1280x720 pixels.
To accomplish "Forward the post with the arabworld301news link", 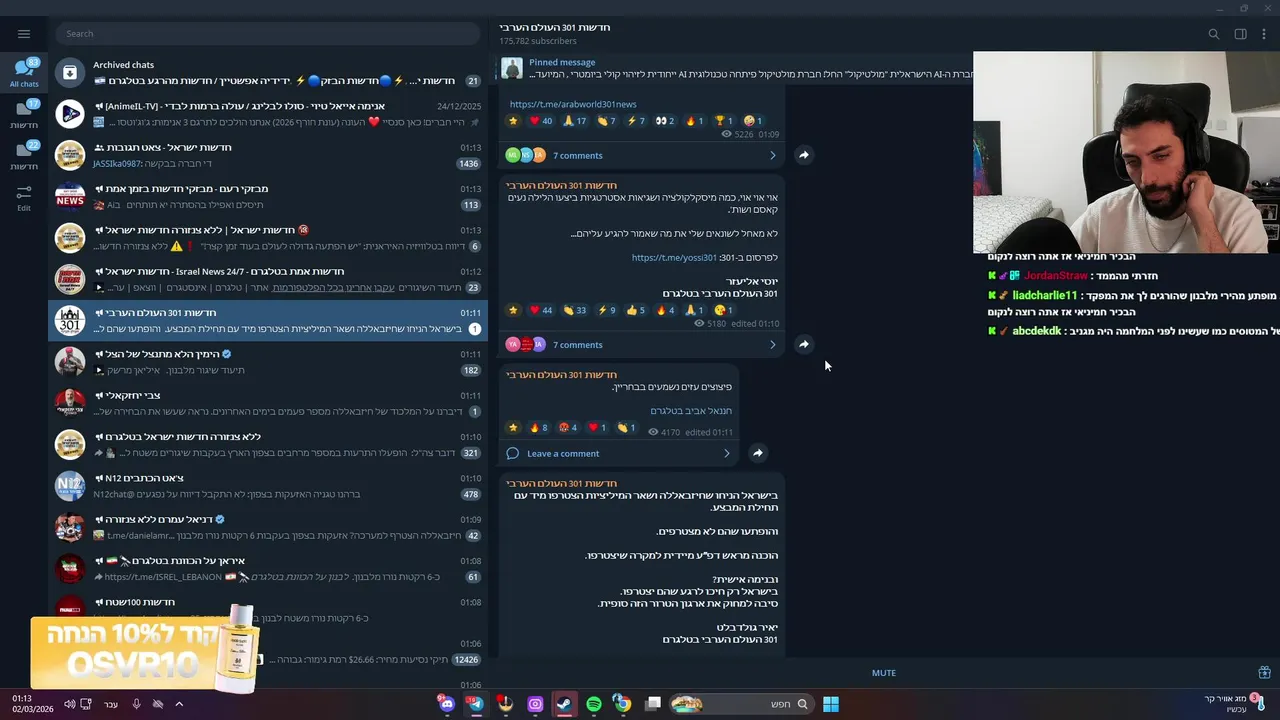I will tap(803, 155).
